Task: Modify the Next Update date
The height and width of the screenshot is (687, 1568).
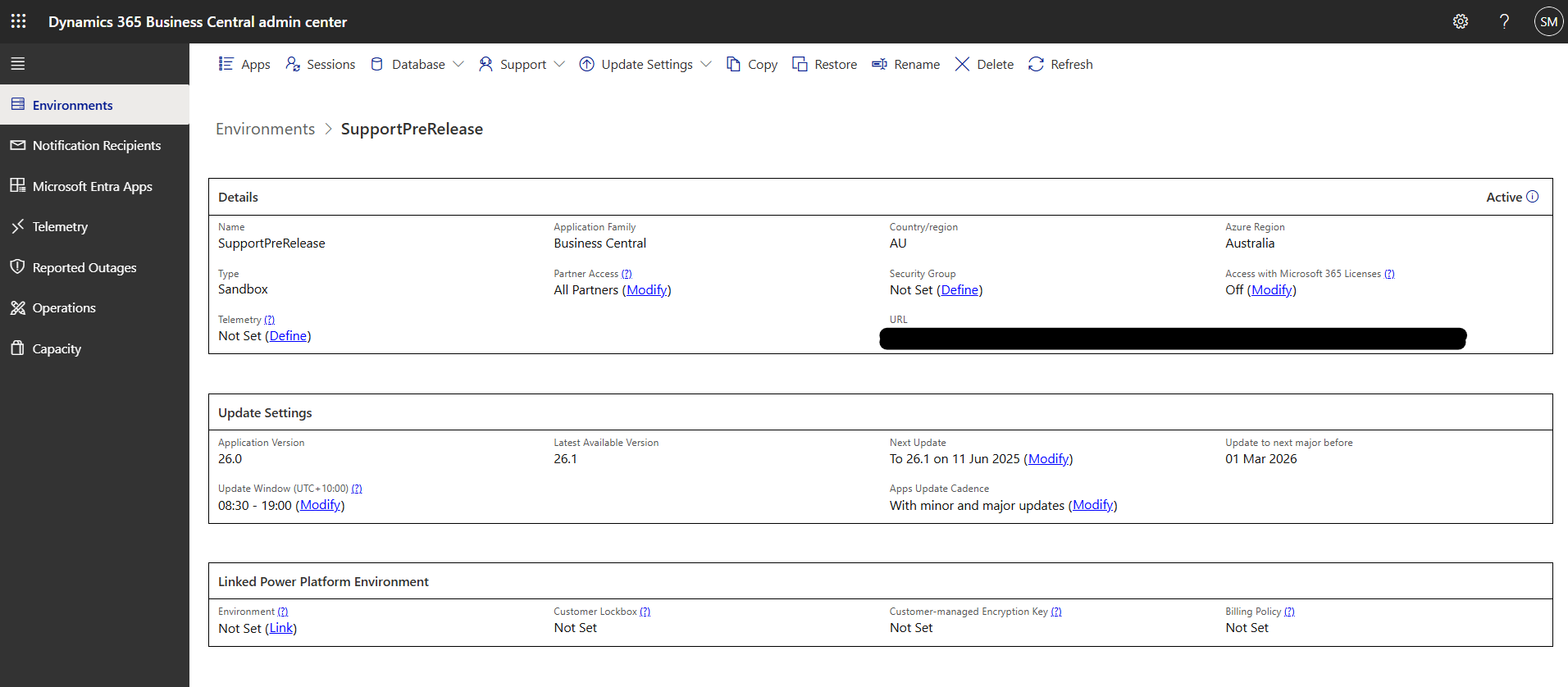Action: (x=1048, y=458)
